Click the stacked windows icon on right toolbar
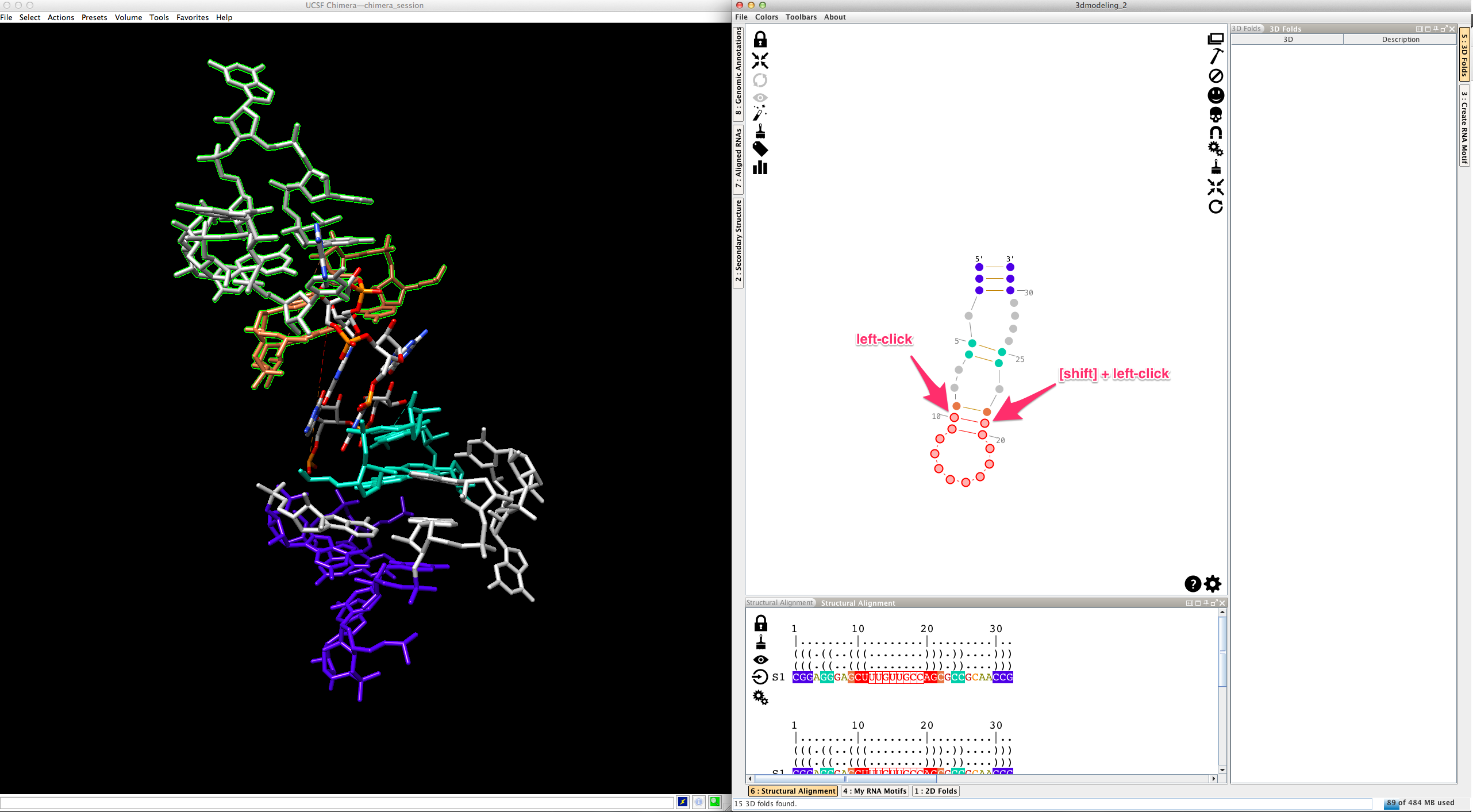1473x812 pixels. (1216, 39)
